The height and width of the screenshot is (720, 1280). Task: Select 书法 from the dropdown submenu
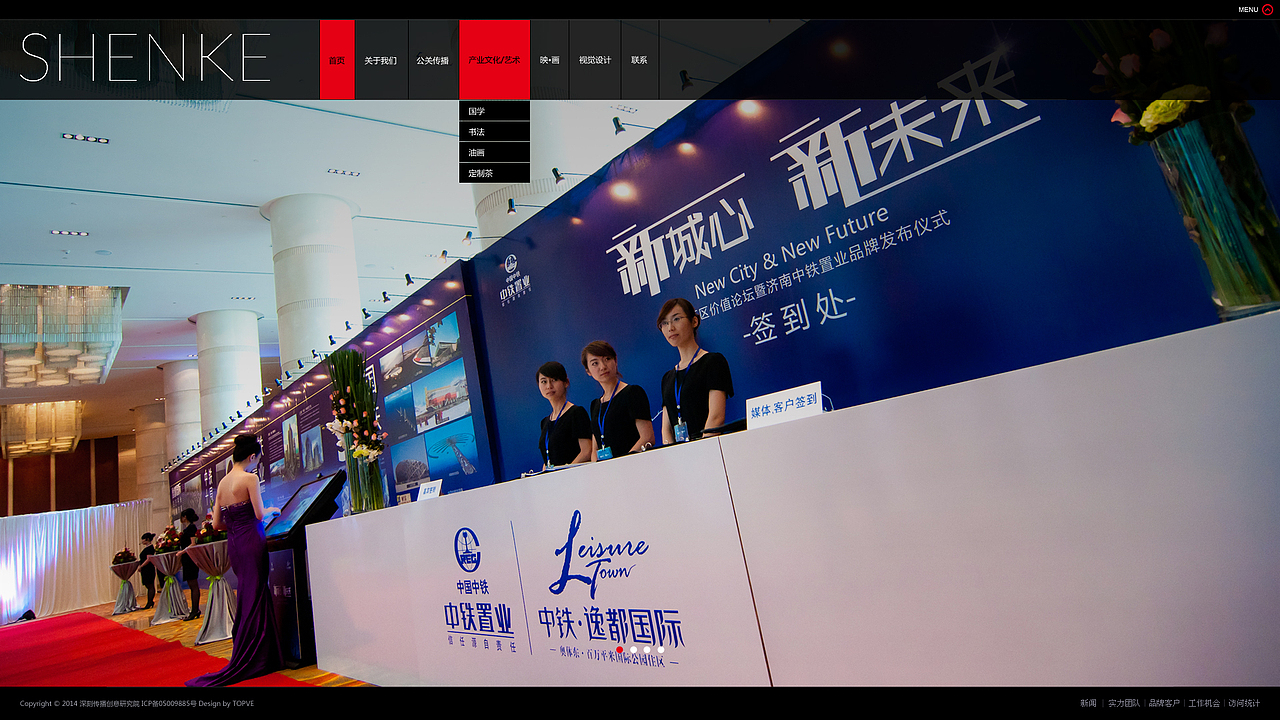click(495, 132)
